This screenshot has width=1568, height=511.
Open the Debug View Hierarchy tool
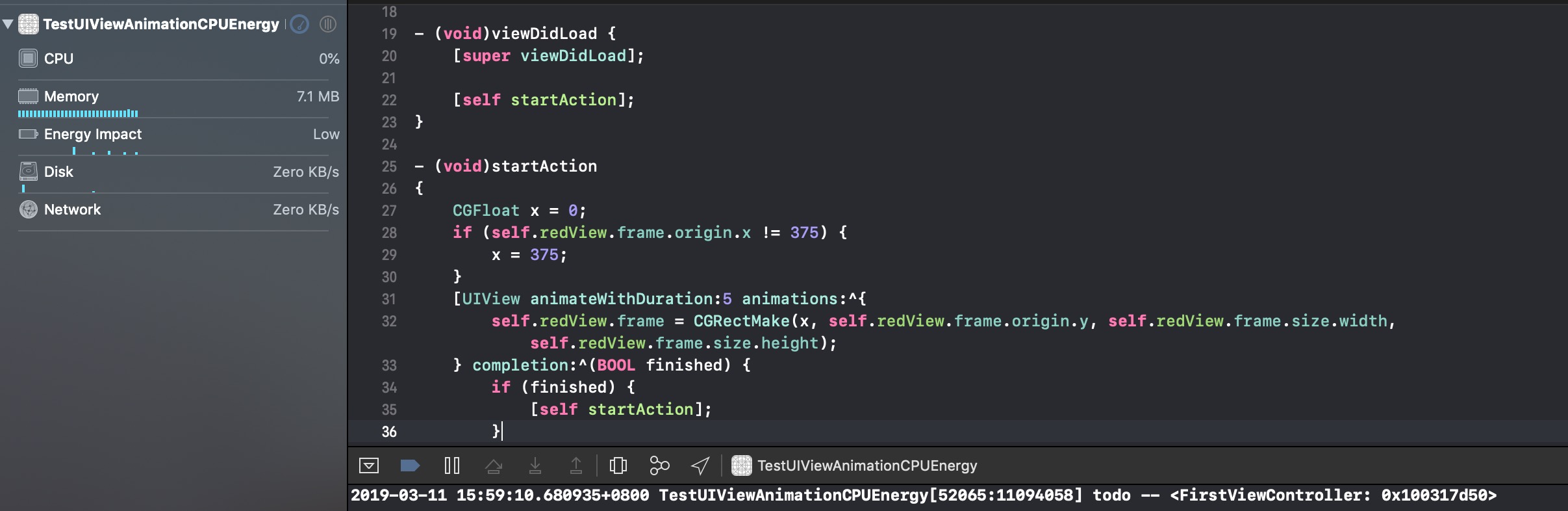point(618,465)
